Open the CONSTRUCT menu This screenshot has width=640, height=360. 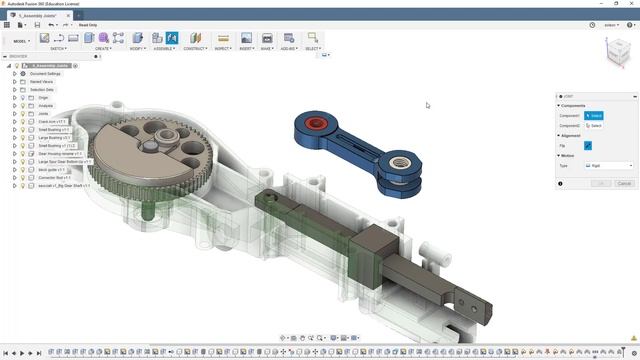[x=196, y=49]
